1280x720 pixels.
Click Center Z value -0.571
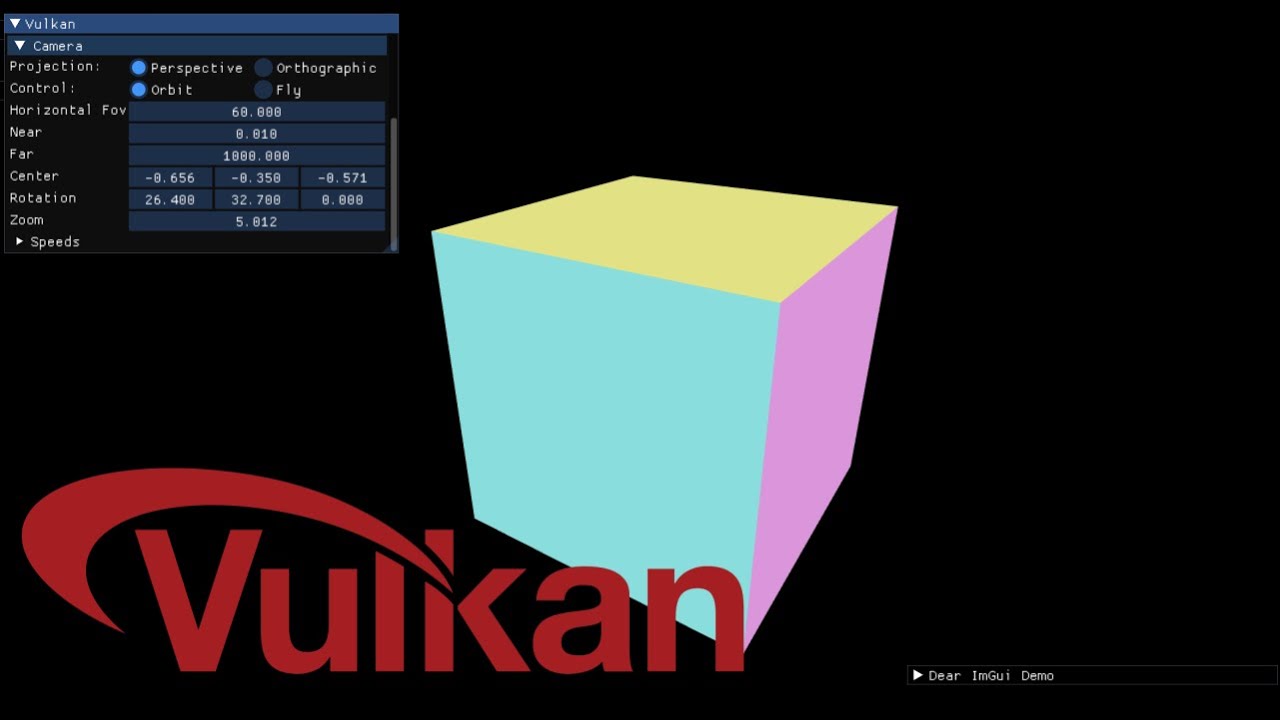point(343,178)
